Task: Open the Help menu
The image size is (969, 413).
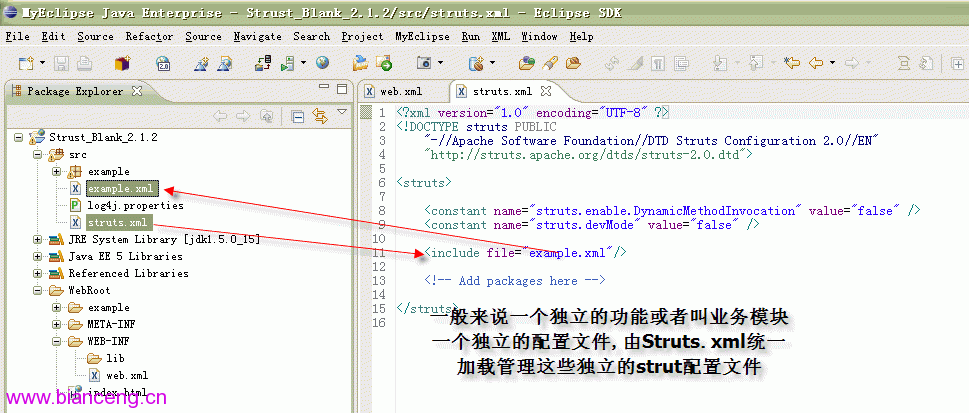Action: pyautogui.click(x=582, y=36)
